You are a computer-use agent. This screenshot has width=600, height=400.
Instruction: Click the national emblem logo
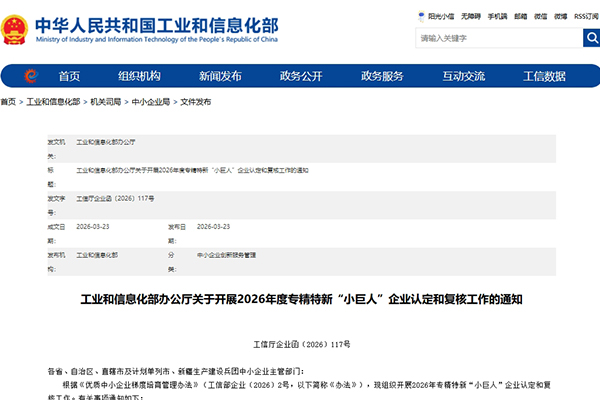pos(15,29)
